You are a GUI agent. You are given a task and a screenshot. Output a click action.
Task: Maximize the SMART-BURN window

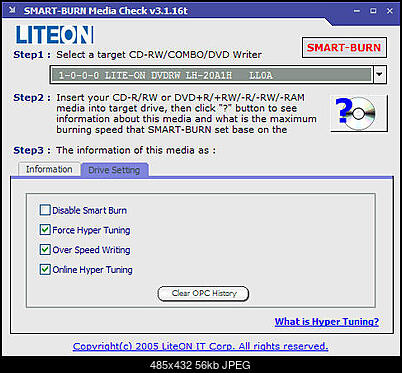pyautogui.click(x=373, y=11)
